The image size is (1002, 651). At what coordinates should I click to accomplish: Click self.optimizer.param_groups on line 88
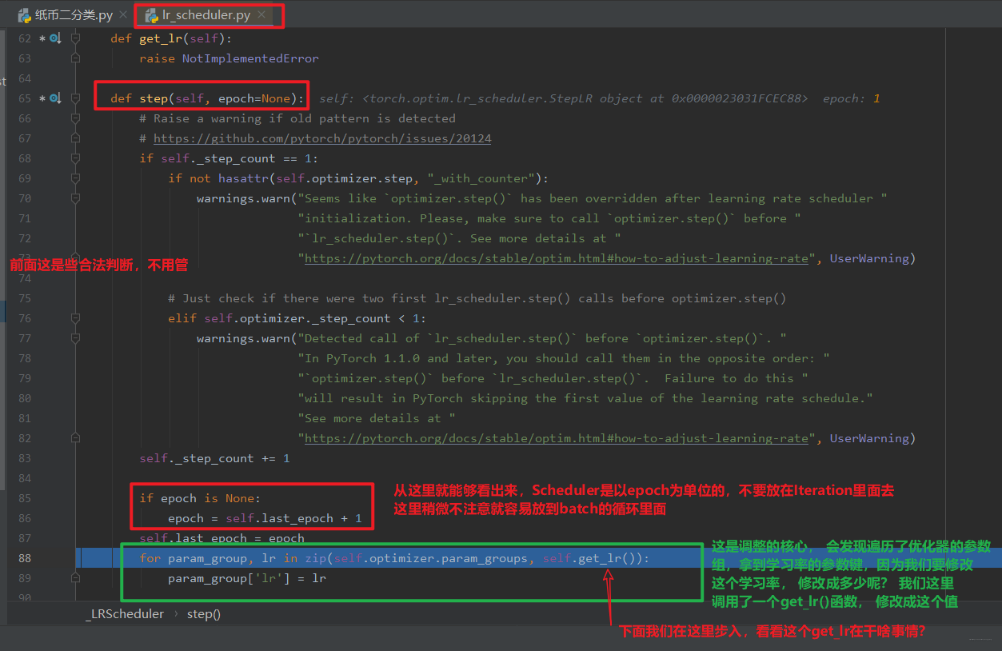pos(431,558)
